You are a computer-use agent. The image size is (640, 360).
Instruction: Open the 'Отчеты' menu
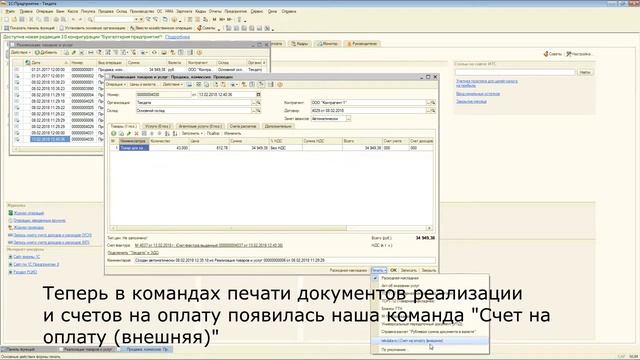(x=215, y=11)
